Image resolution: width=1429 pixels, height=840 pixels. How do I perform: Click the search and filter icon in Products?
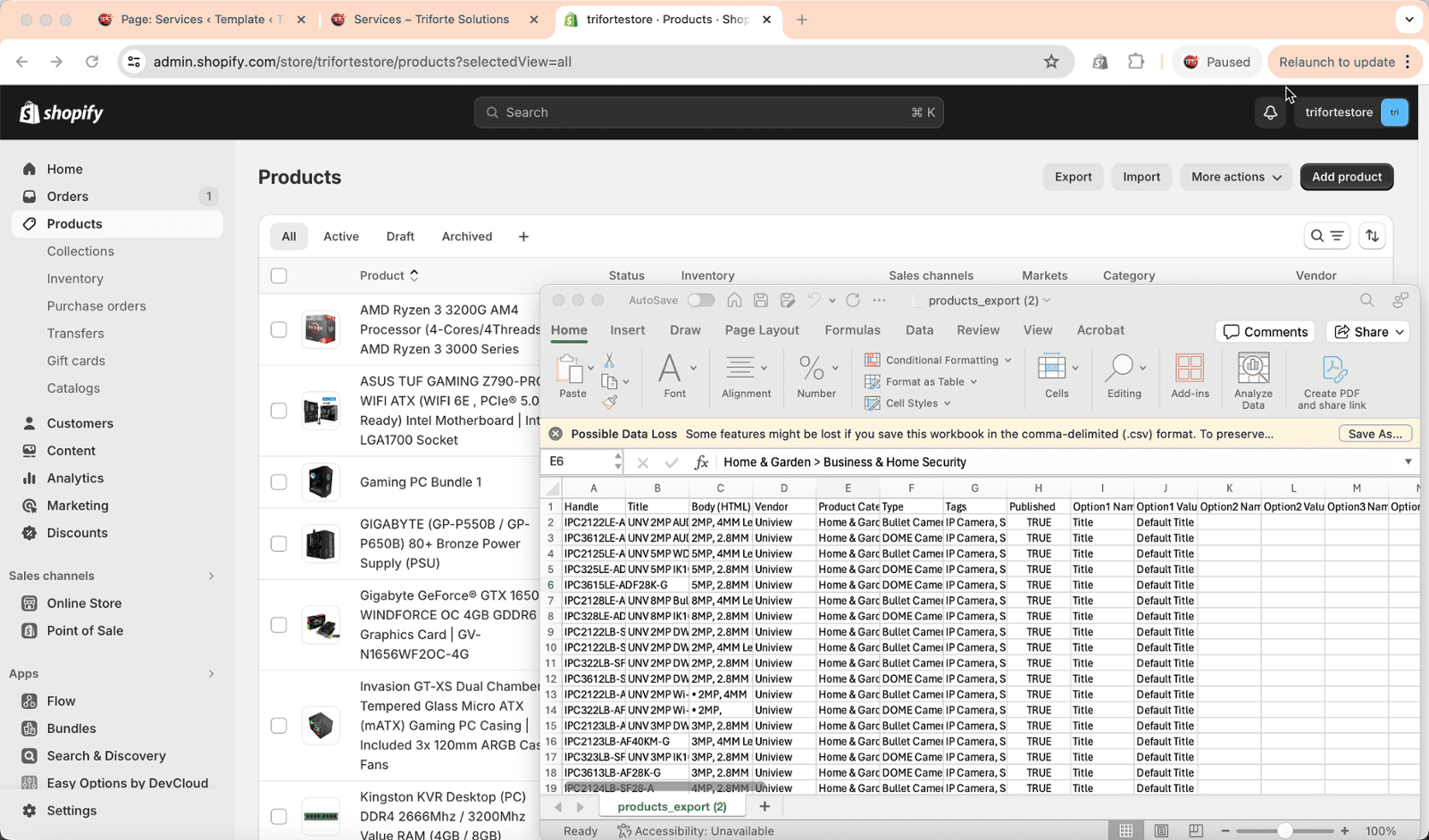click(1326, 237)
